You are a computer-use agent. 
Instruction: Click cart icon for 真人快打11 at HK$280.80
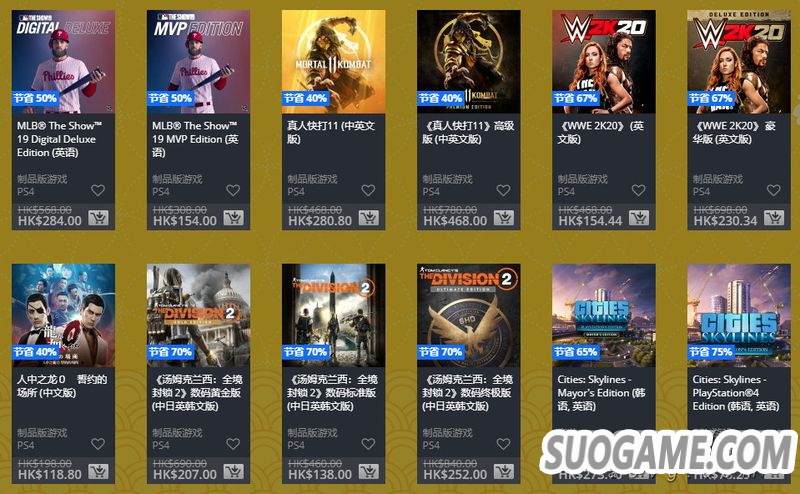point(368,218)
